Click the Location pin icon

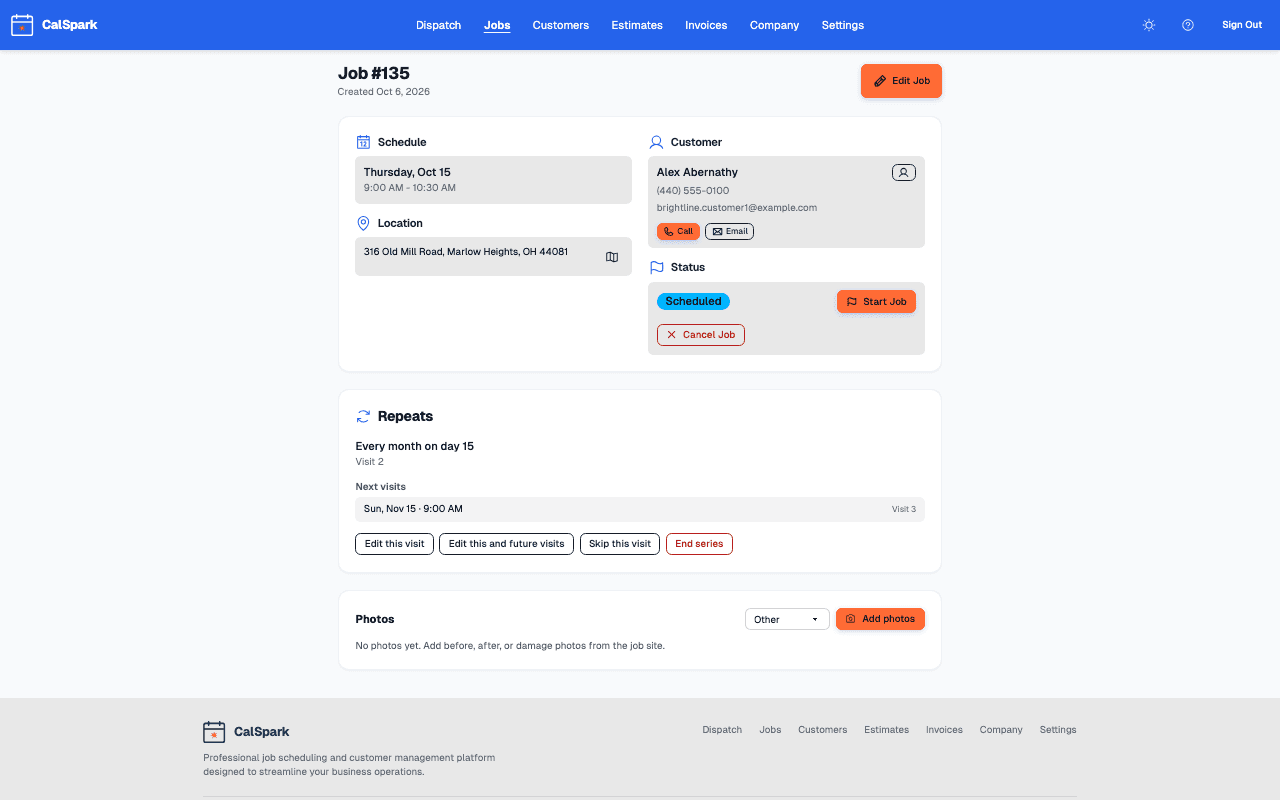tap(363, 223)
